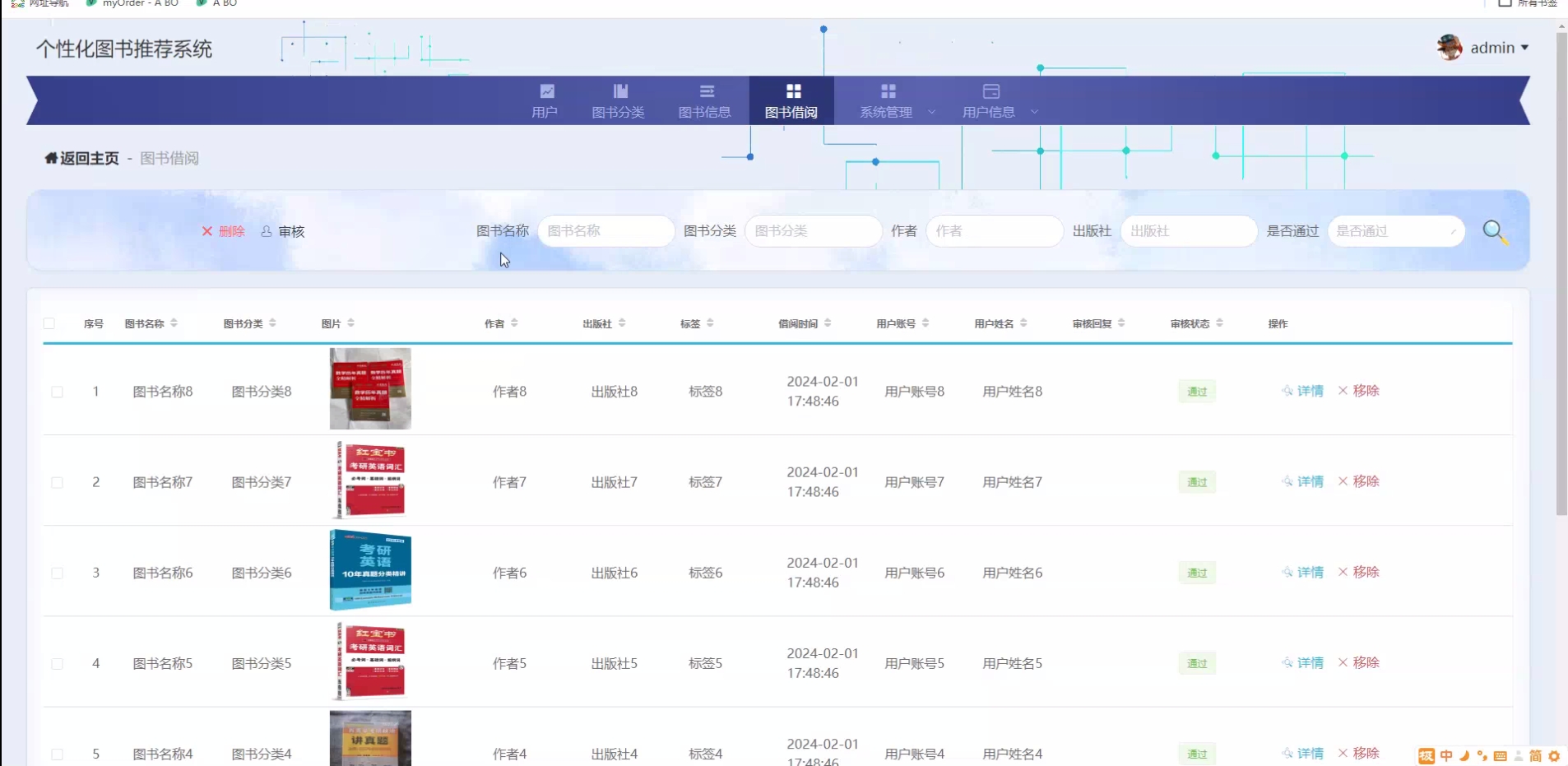
Task: Open the 是否通过 dropdown filter
Action: [x=1395, y=231]
